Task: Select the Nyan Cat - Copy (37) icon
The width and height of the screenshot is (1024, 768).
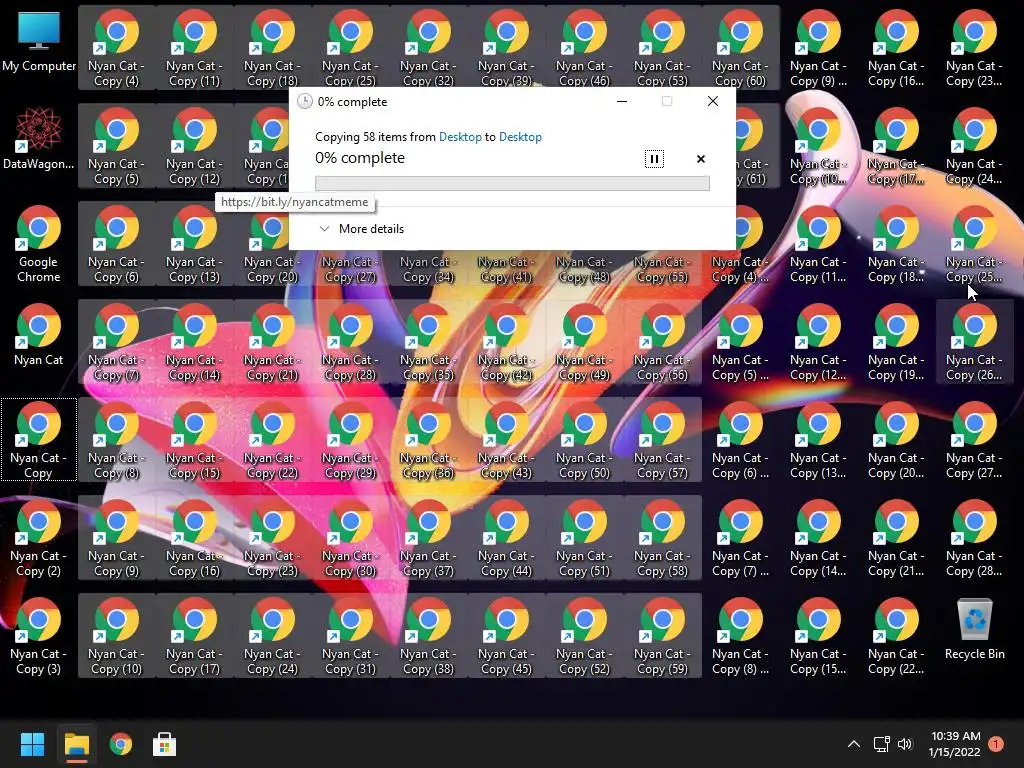Action: (x=428, y=537)
